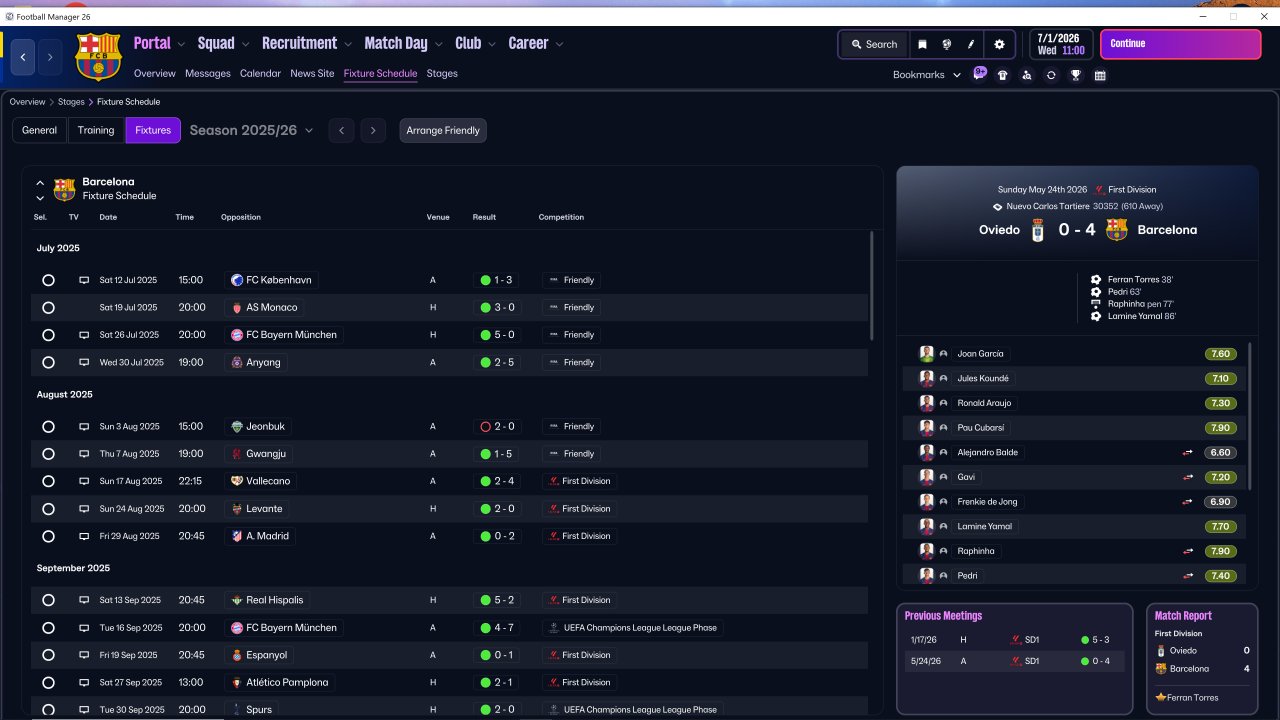Expand the Portal menu dropdown arrow
This screenshot has height=720, width=1280.
181,44
